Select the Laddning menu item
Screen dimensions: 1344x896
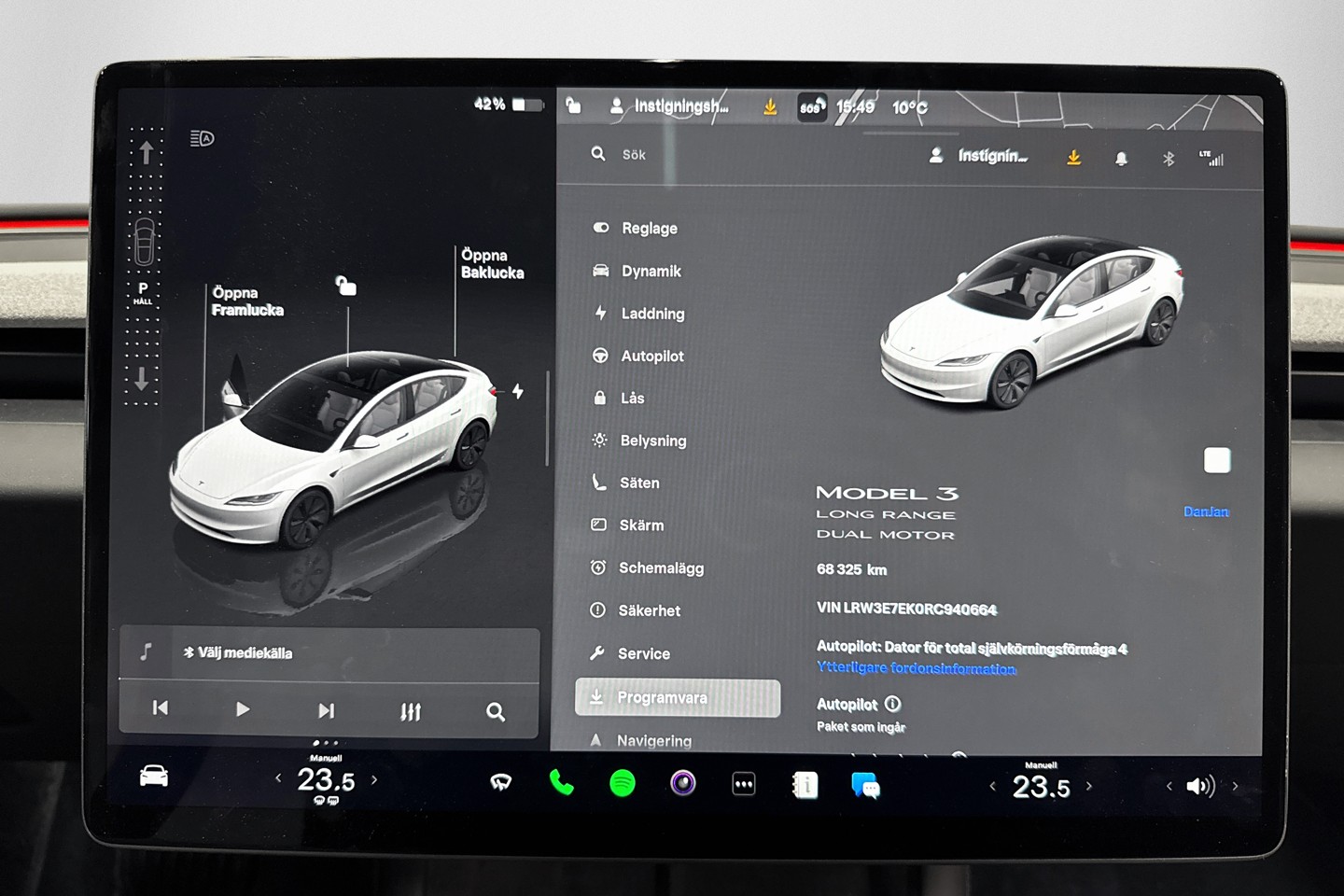[x=652, y=314]
